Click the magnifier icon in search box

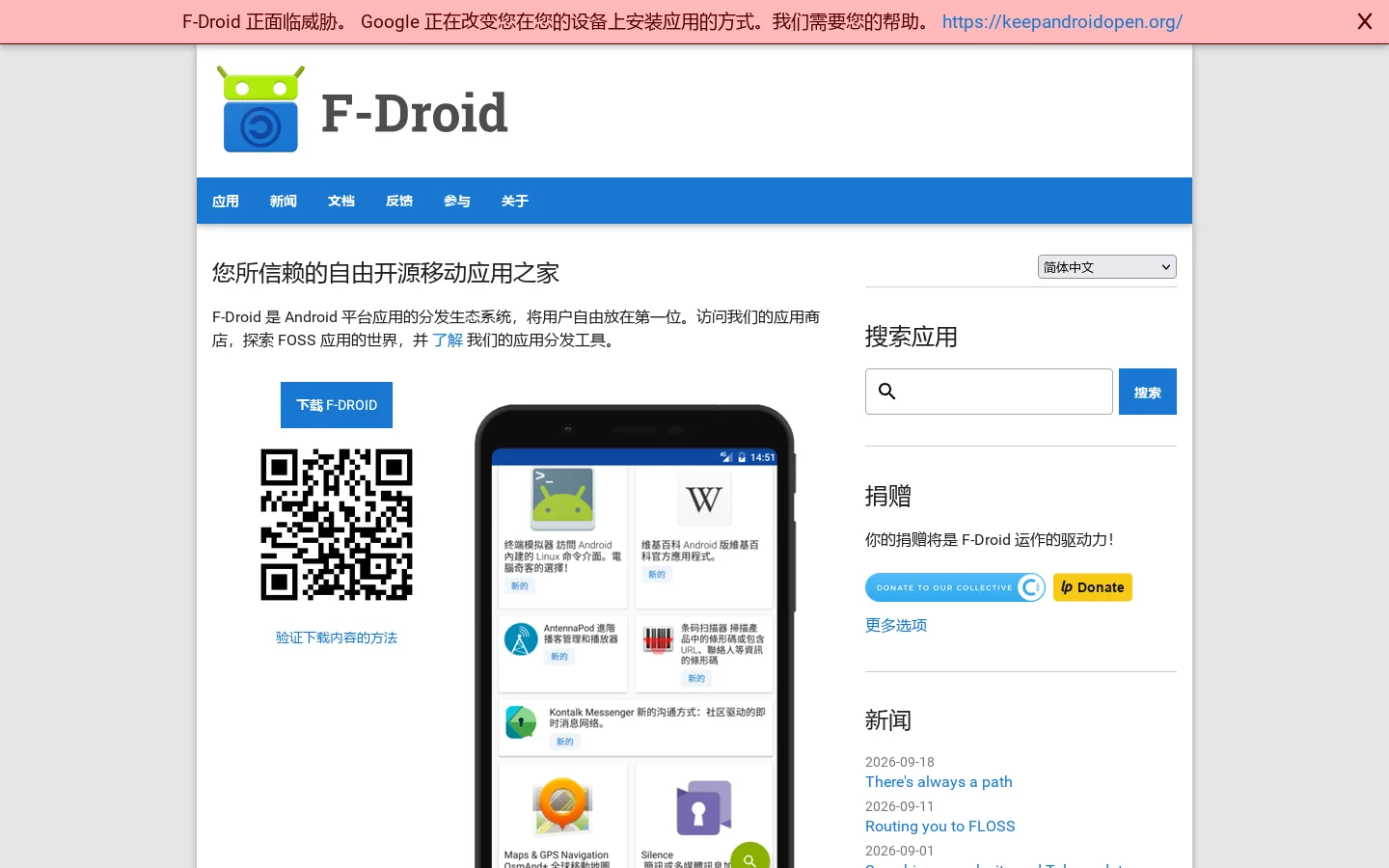pyautogui.click(x=887, y=392)
